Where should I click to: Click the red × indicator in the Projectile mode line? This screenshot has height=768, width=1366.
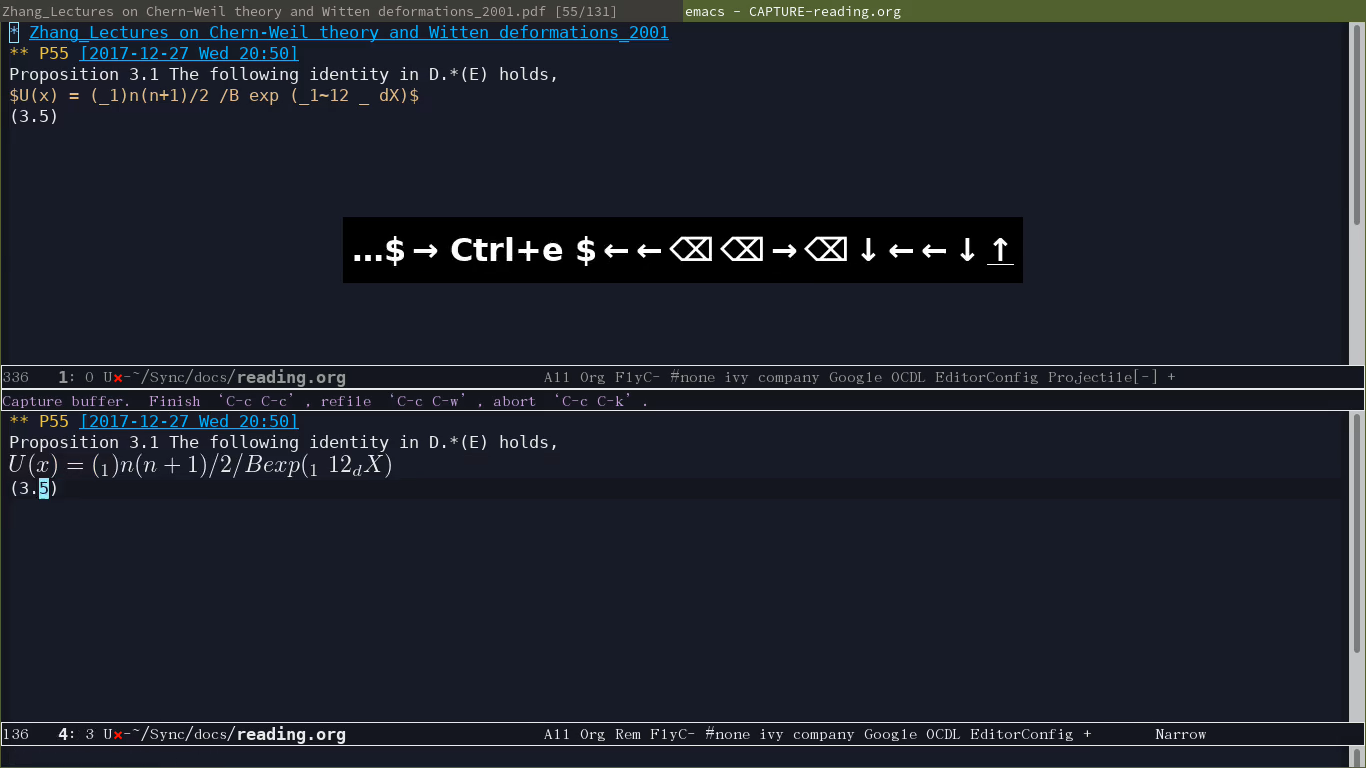tap(118, 378)
